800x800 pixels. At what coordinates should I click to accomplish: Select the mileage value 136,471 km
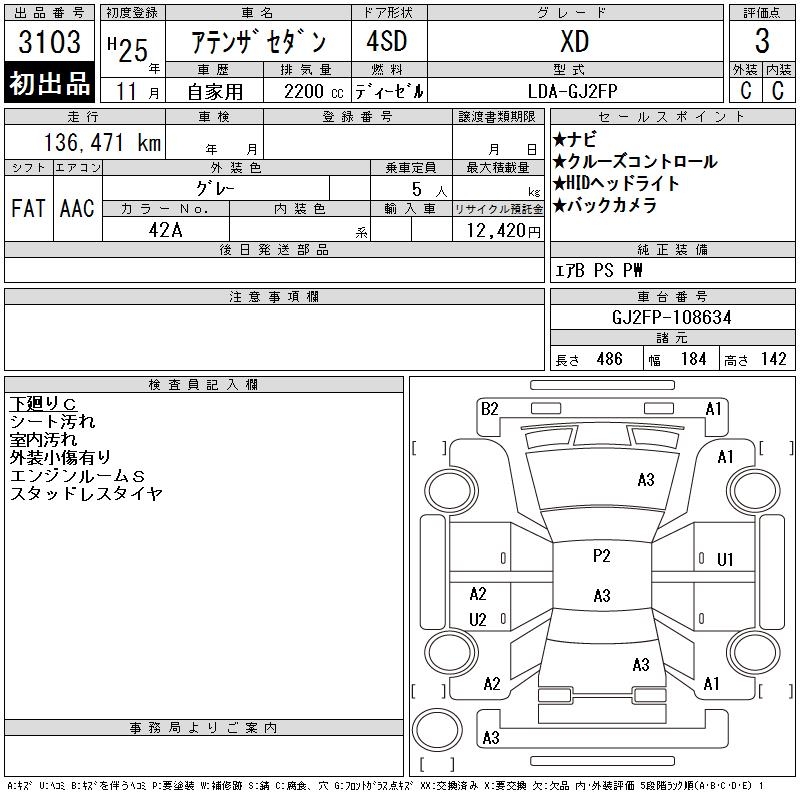103,142
